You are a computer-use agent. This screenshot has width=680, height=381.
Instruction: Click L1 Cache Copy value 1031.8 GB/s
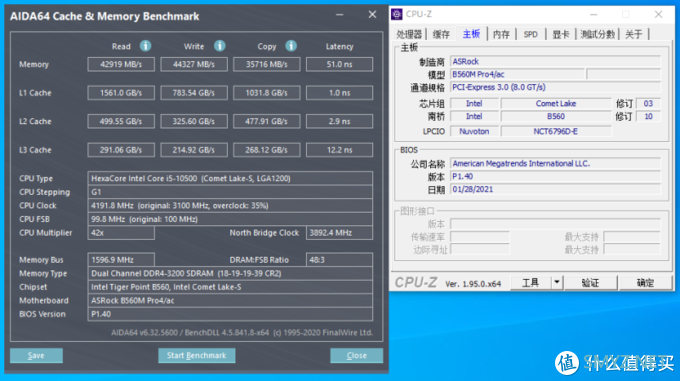[267, 93]
